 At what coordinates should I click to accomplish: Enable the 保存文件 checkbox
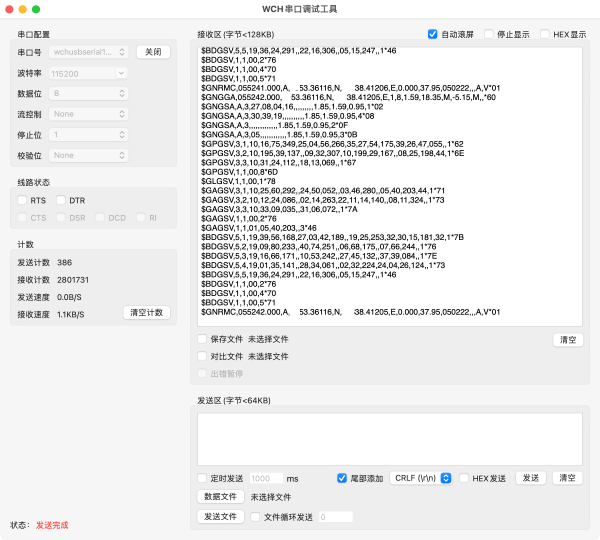coord(202,339)
